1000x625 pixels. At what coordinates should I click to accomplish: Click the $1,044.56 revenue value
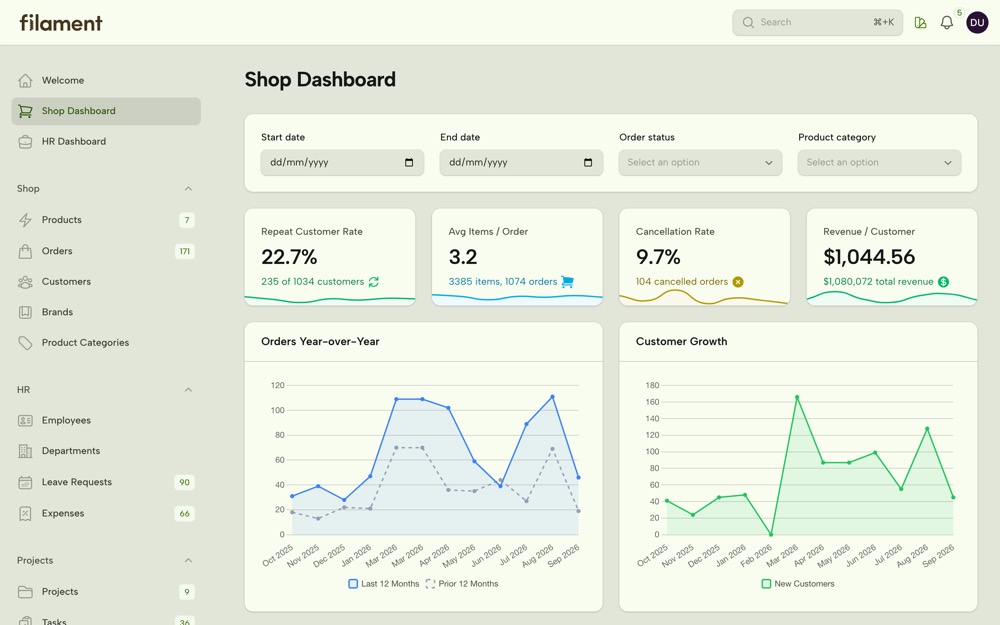(869, 257)
